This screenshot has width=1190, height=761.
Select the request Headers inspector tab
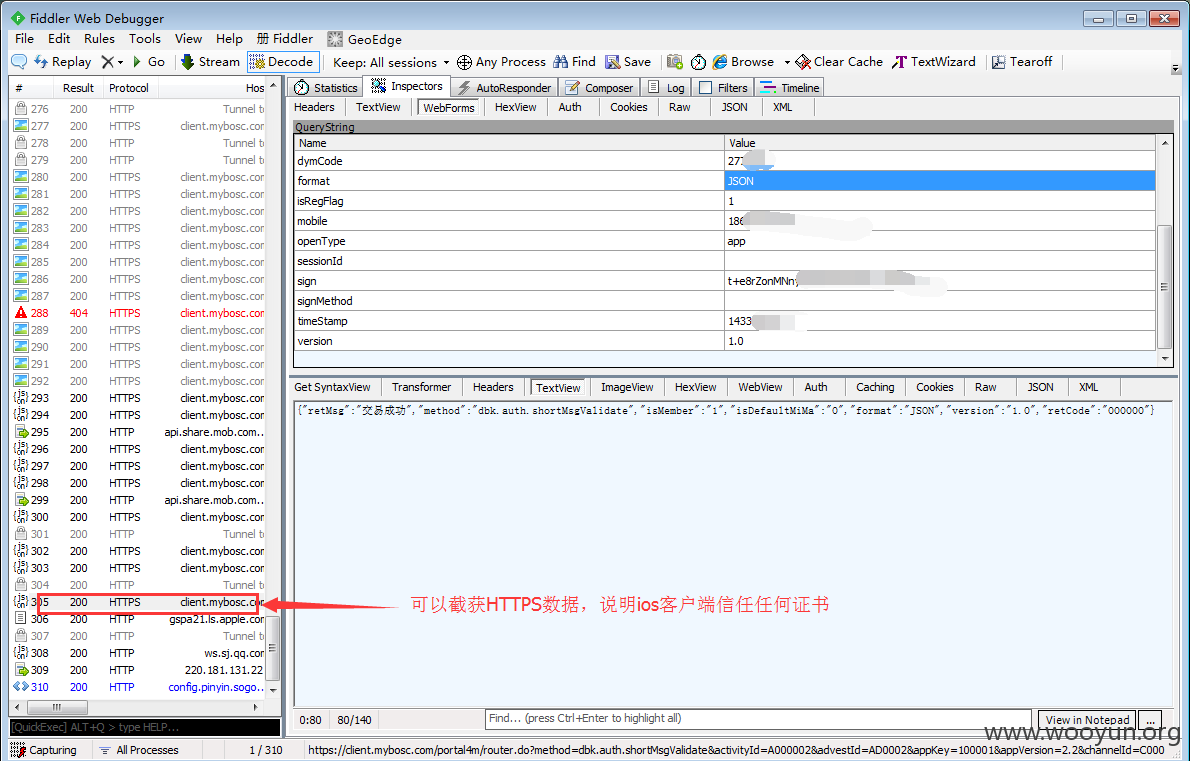(314, 108)
